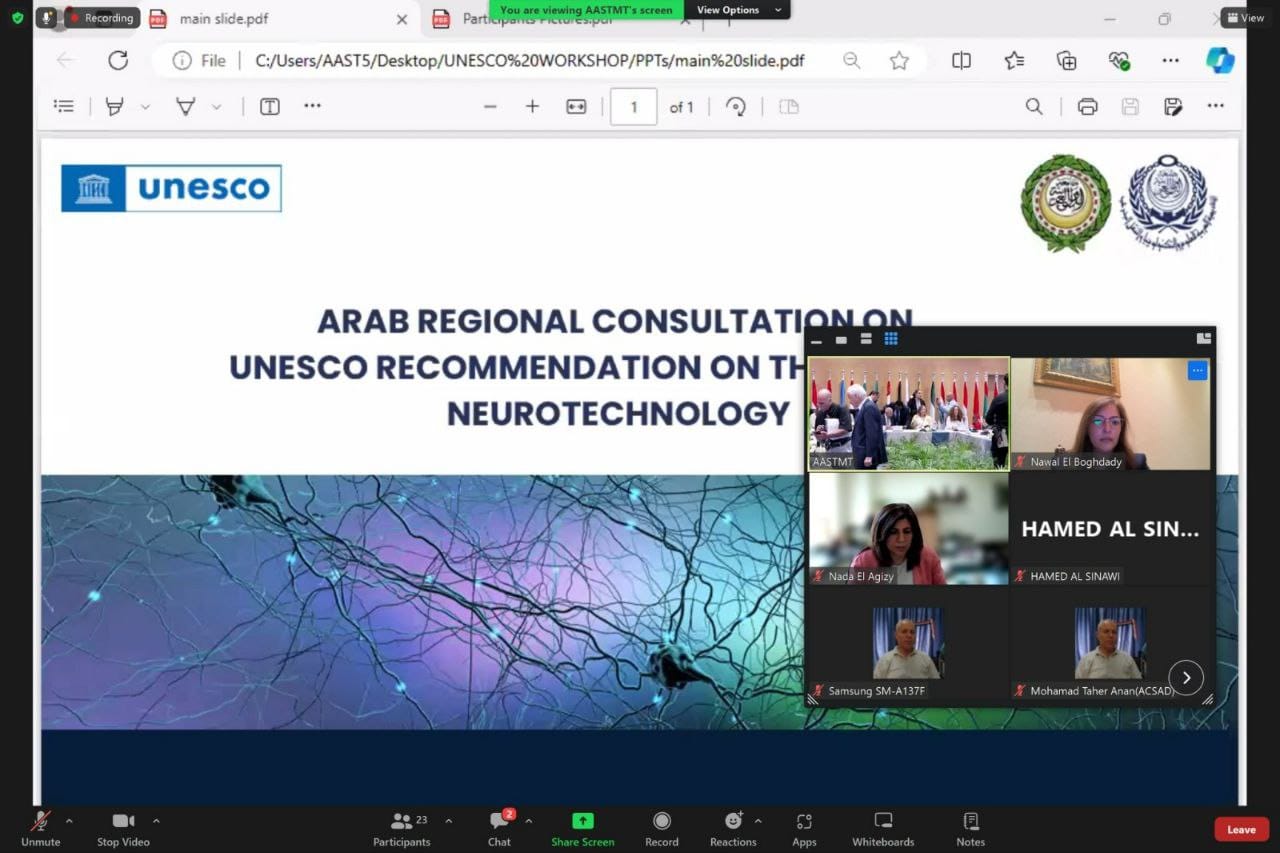Click the PDF rotate icon
This screenshot has width=1280, height=853.
(736, 107)
